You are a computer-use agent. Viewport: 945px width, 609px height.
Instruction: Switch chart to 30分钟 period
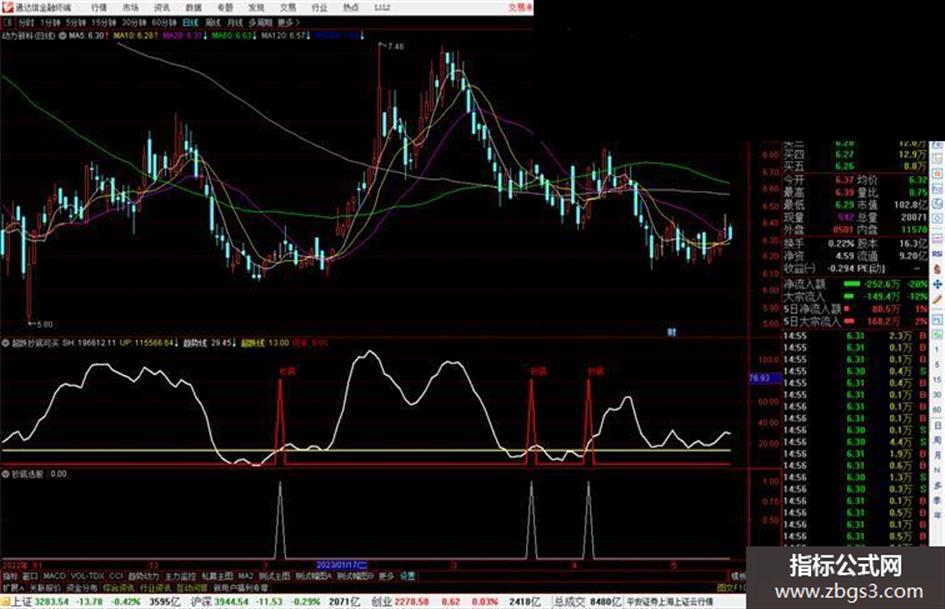tap(134, 22)
